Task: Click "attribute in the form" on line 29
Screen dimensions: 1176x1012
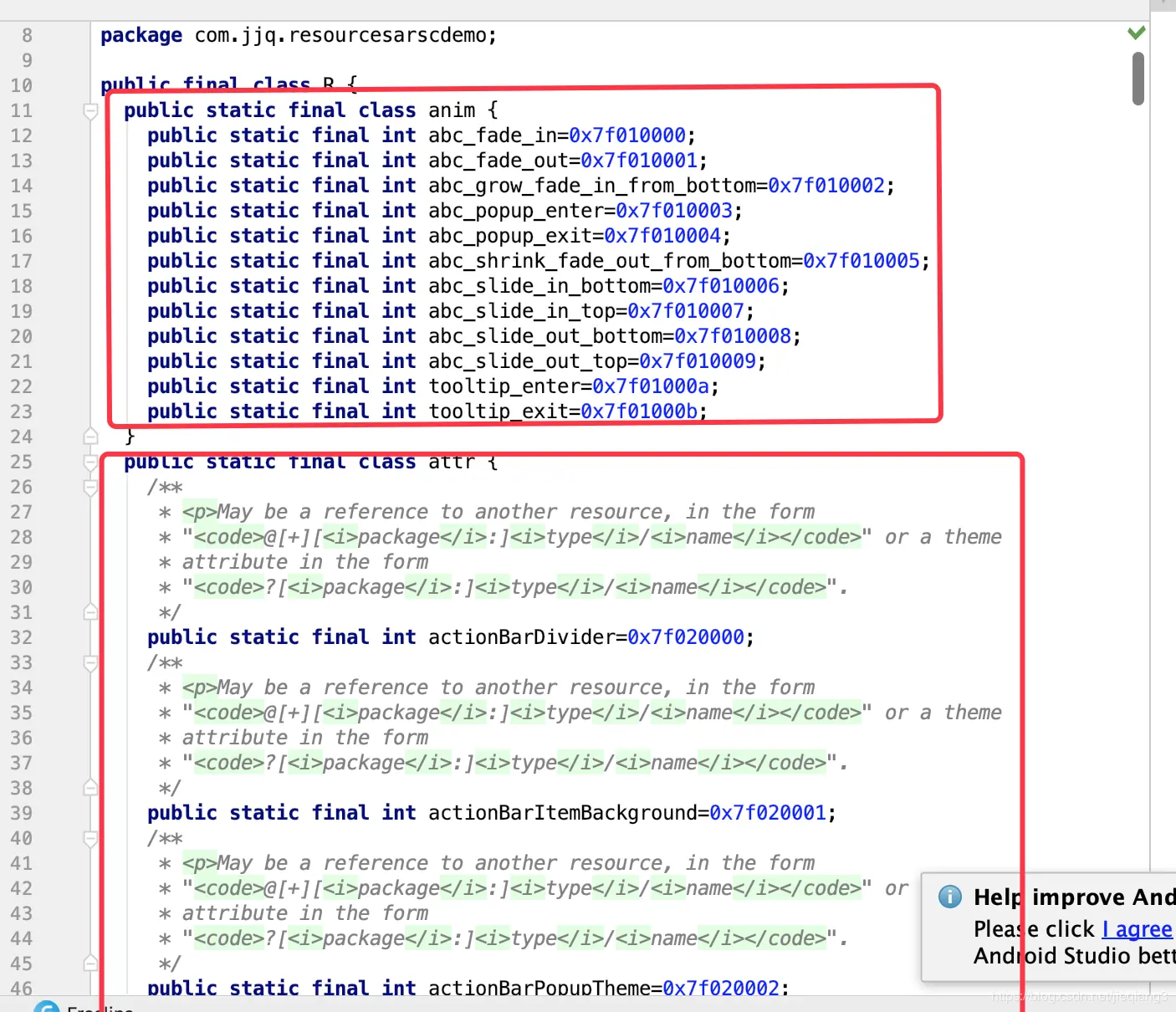Action: pyautogui.click(x=305, y=562)
